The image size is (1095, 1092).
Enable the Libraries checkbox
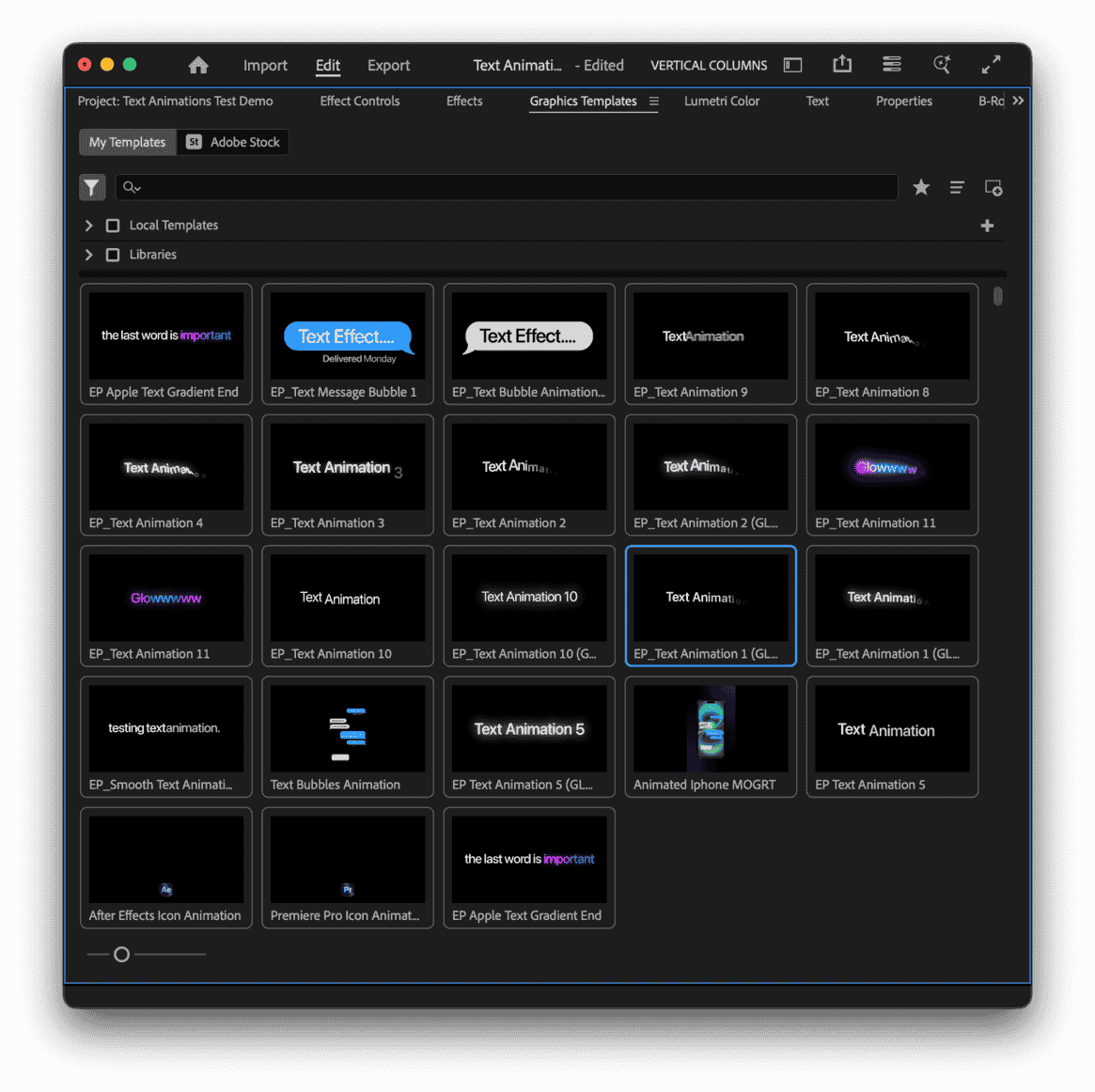point(113,255)
